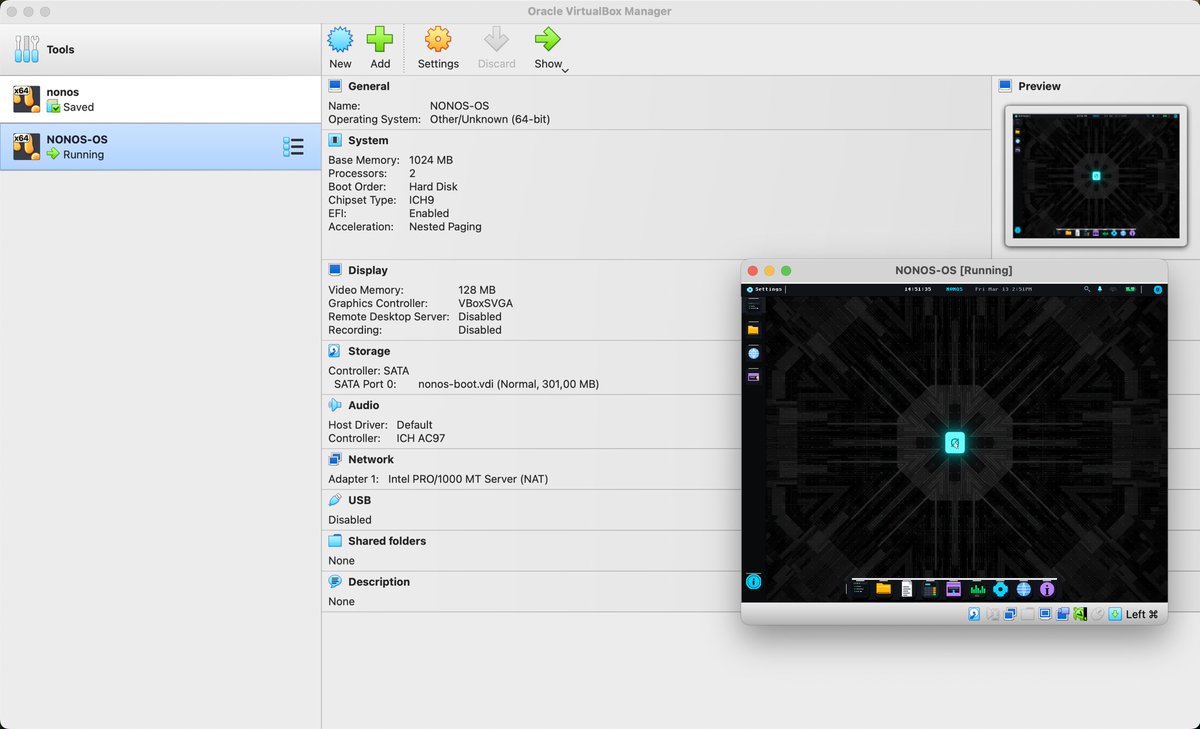This screenshot has width=1200, height=729.
Task: Click the green Show arrow icon
Action: pyautogui.click(x=547, y=40)
